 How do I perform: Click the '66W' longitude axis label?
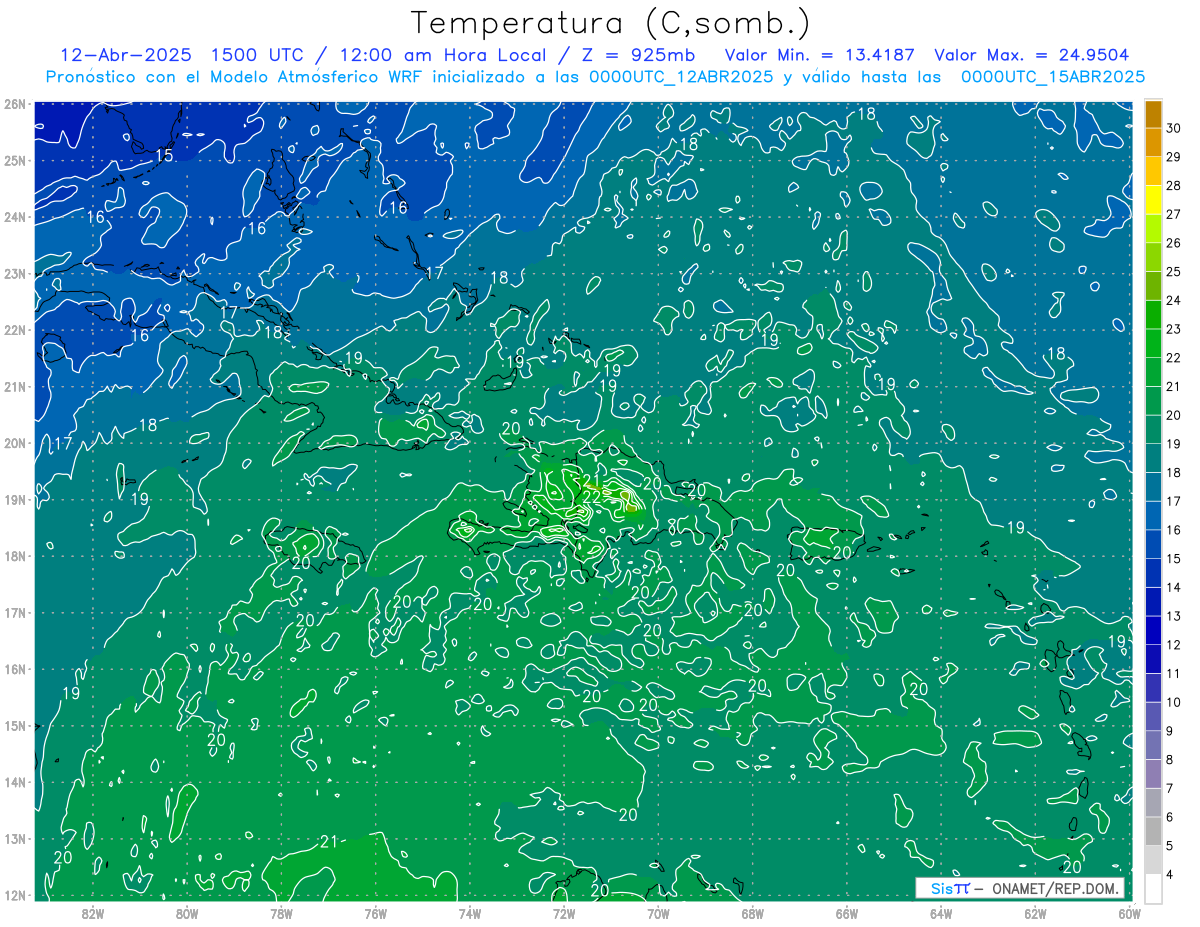coord(846,912)
